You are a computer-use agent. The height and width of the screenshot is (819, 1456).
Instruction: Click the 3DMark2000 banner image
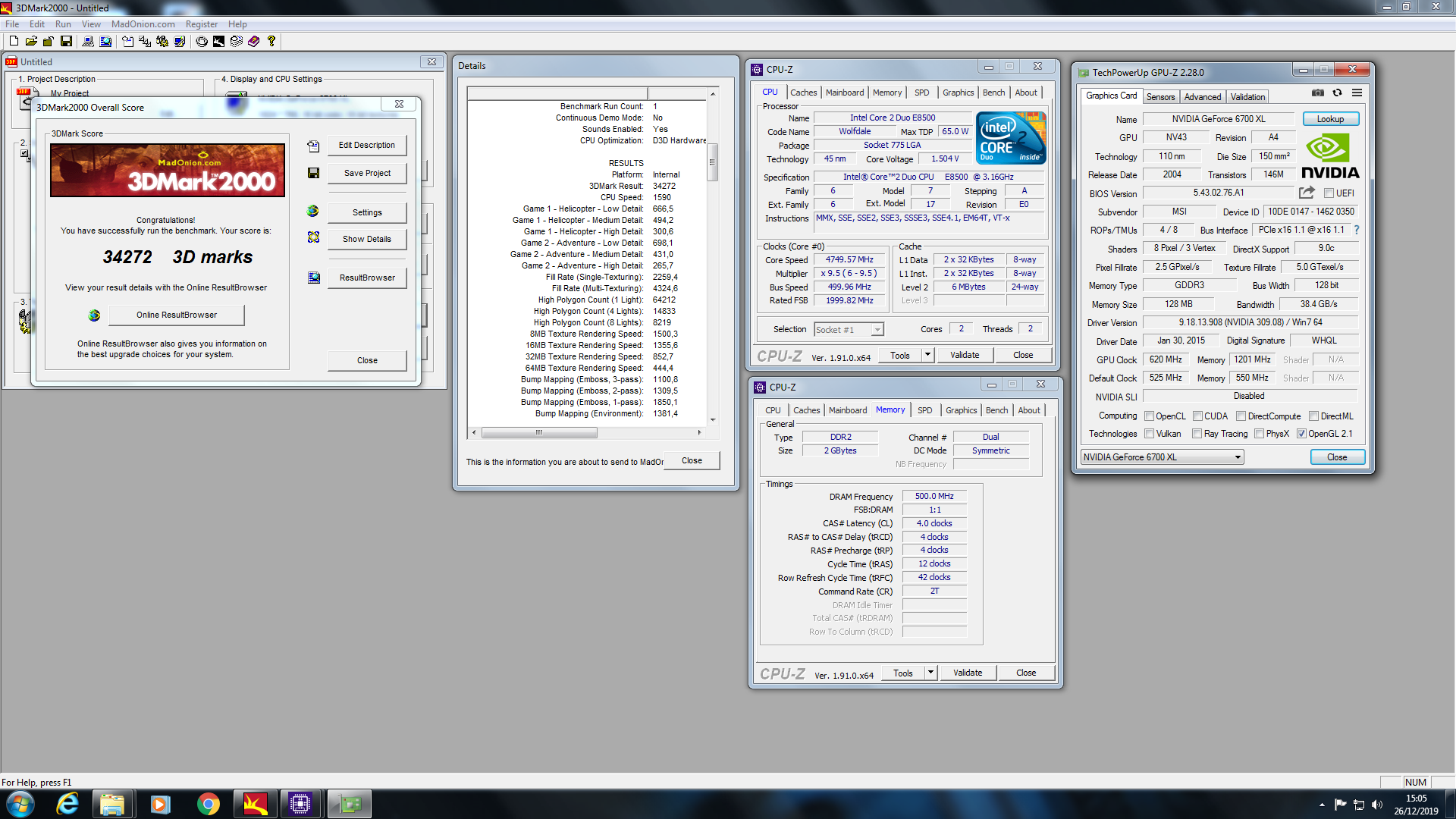168,171
